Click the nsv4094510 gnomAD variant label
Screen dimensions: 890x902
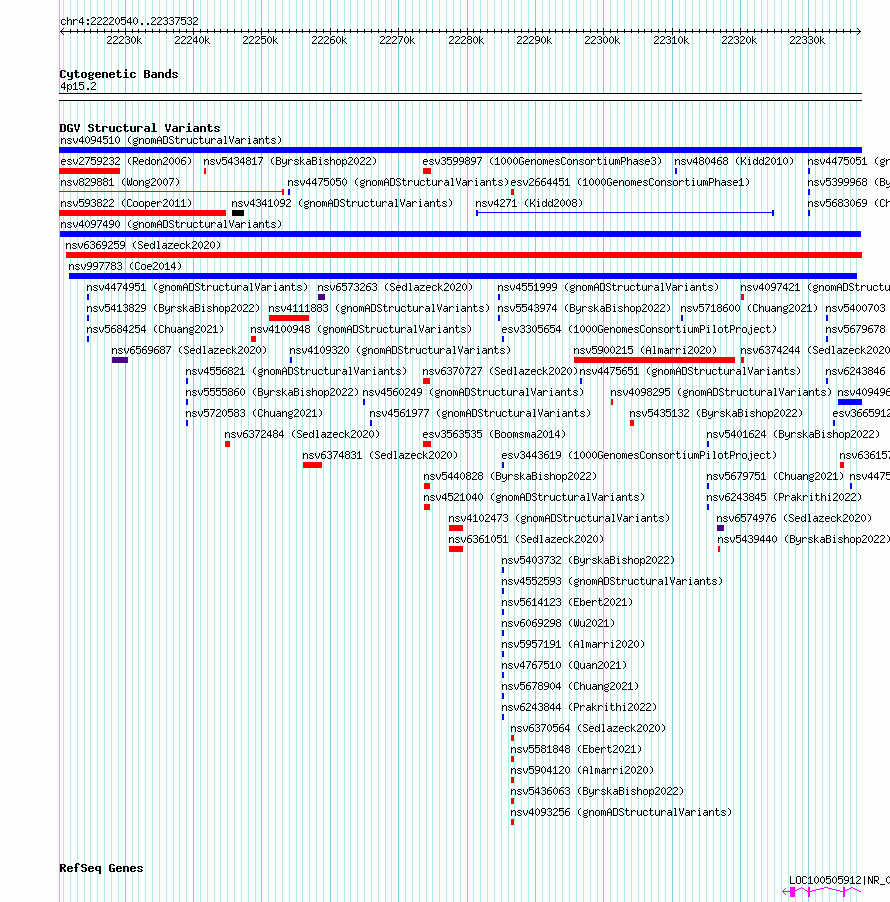pos(171,140)
